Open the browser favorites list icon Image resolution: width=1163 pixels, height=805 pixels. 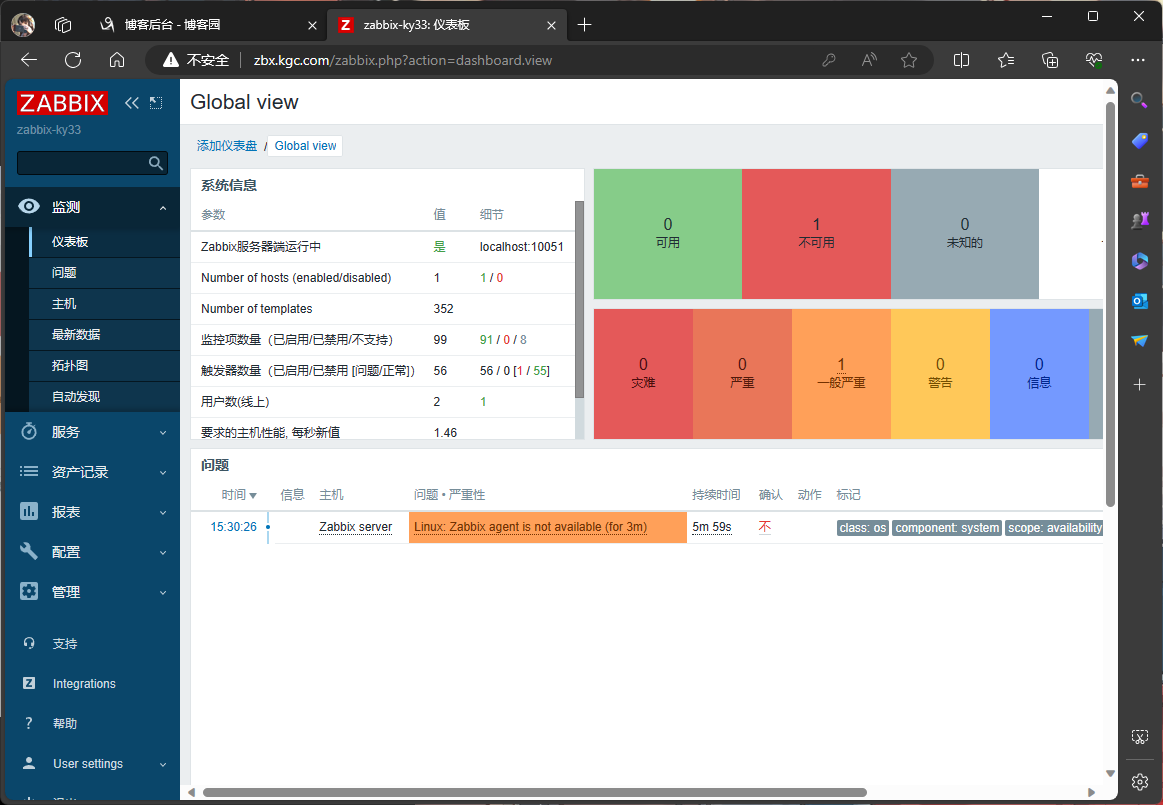[x=1006, y=60]
